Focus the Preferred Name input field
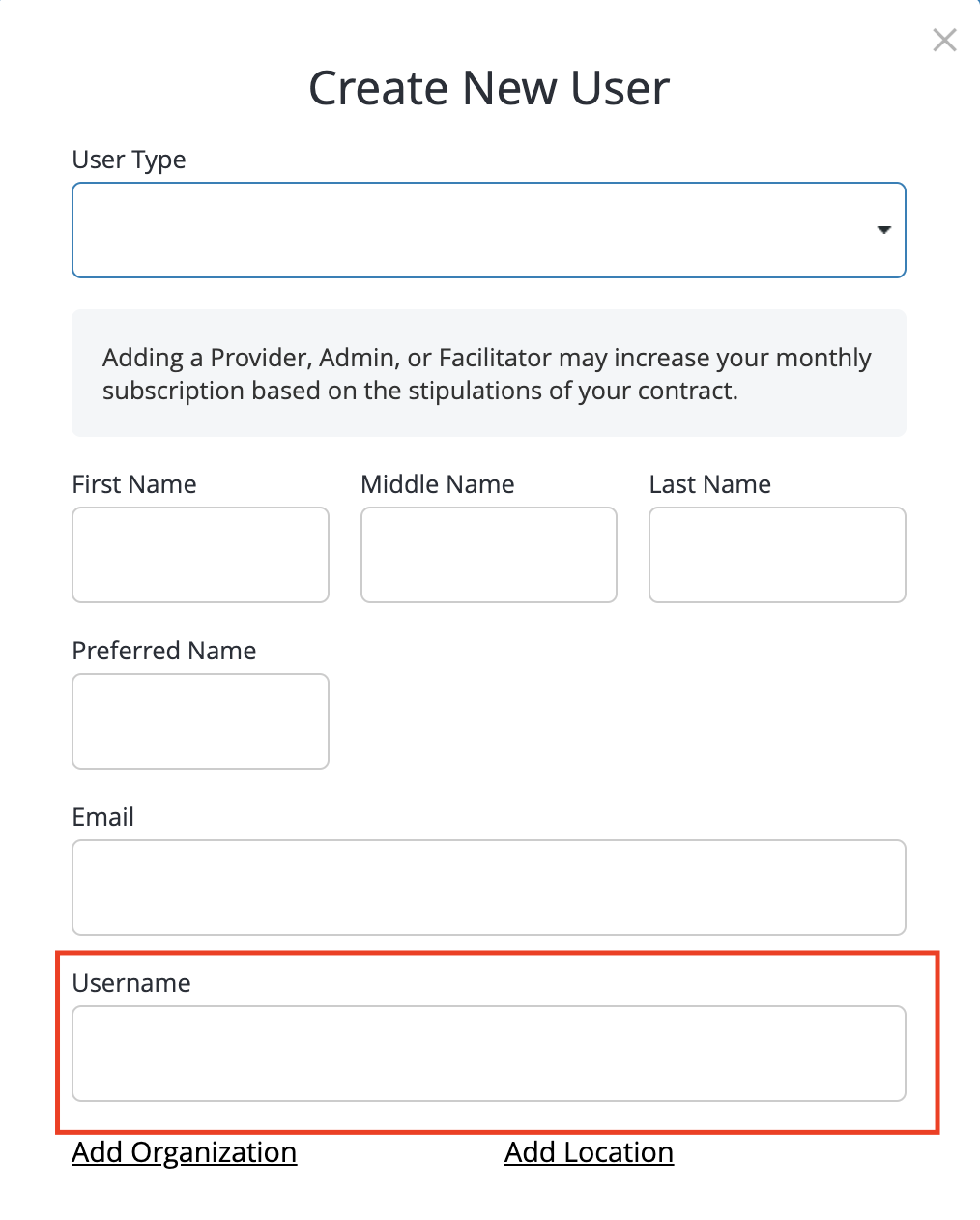Viewport: 980px width, 1220px height. (201, 721)
